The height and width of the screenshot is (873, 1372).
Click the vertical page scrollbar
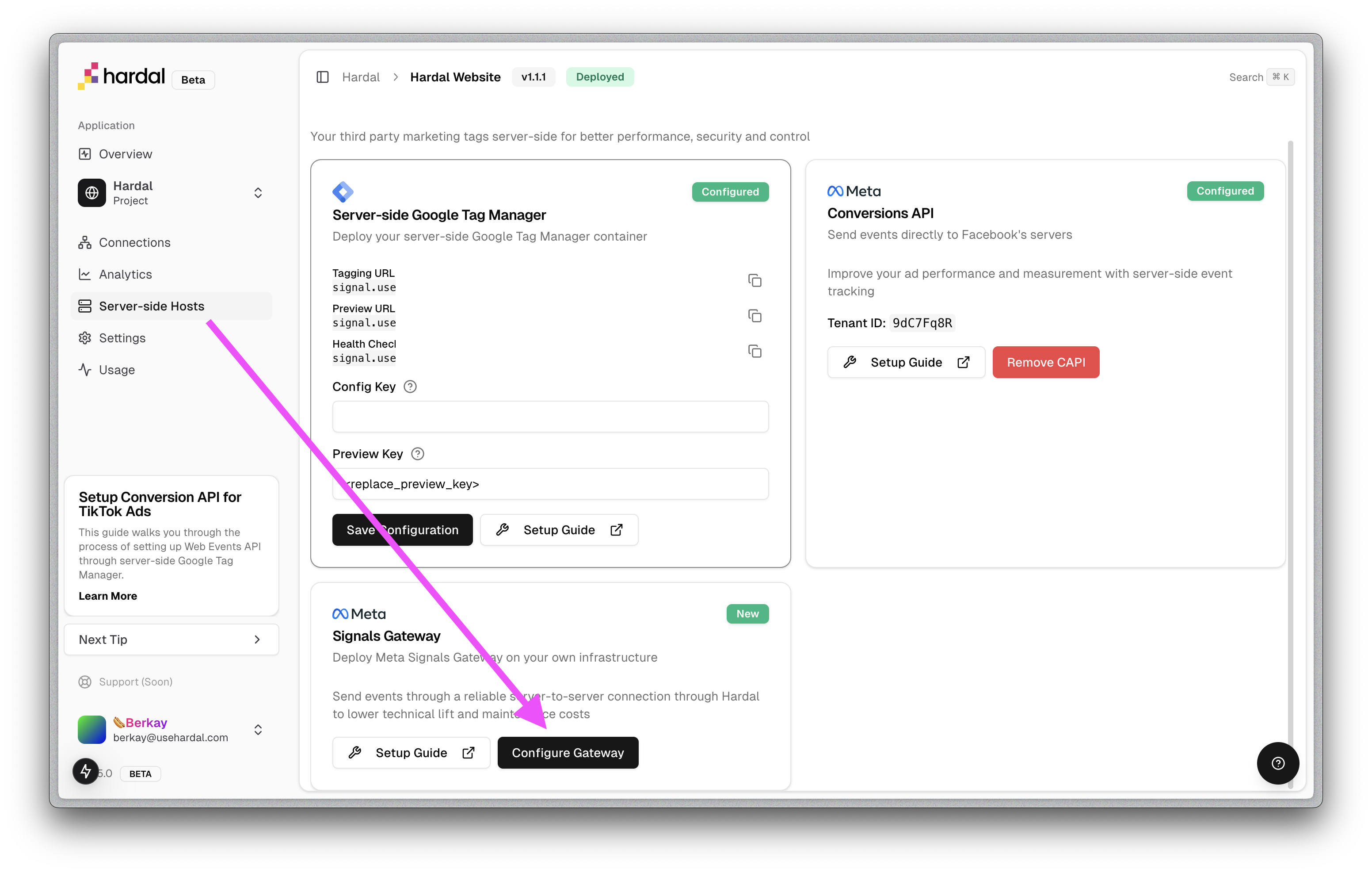[x=1290, y=465]
